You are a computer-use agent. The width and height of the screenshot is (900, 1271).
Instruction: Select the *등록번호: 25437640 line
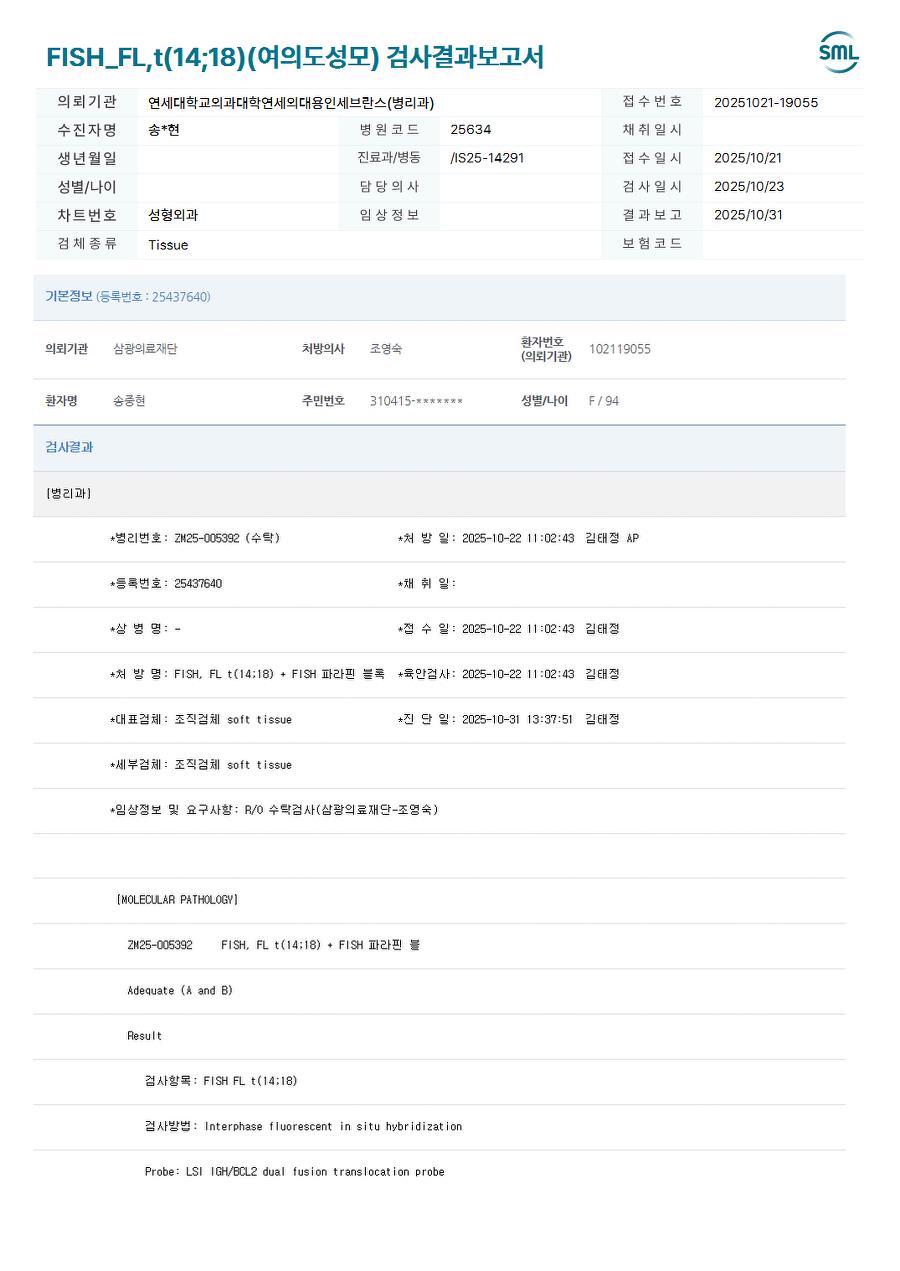[166, 584]
